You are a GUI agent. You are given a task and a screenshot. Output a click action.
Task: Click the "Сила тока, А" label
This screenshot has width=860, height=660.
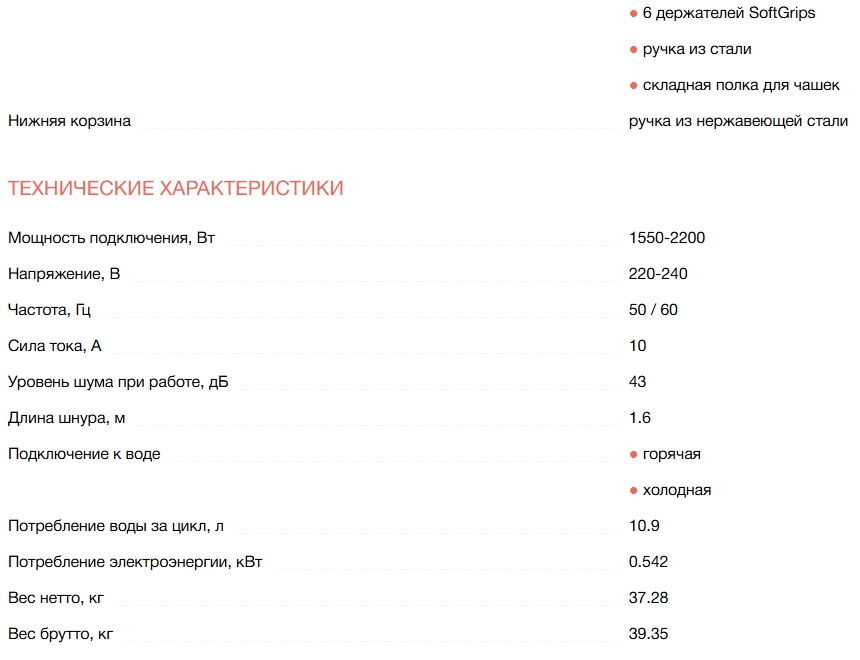point(55,346)
